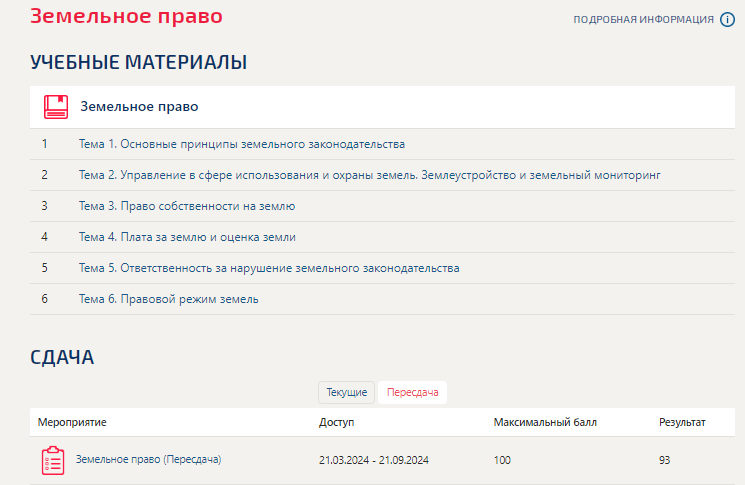Open Тема 1 on land legislation principles
Image resolution: width=745 pixels, height=485 pixels.
(241, 144)
